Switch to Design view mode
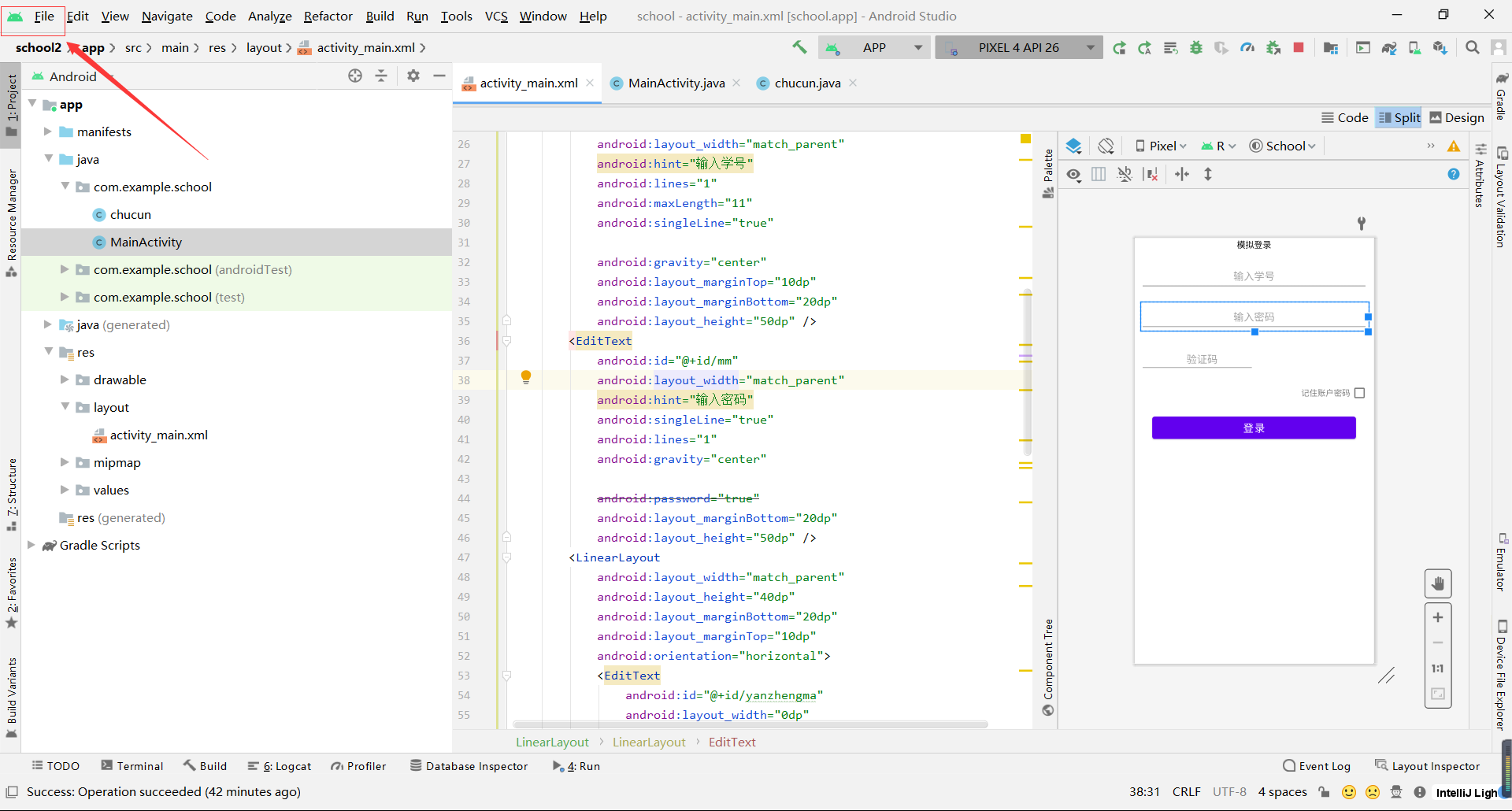The height and width of the screenshot is (811, 1512). point(1457,117)
